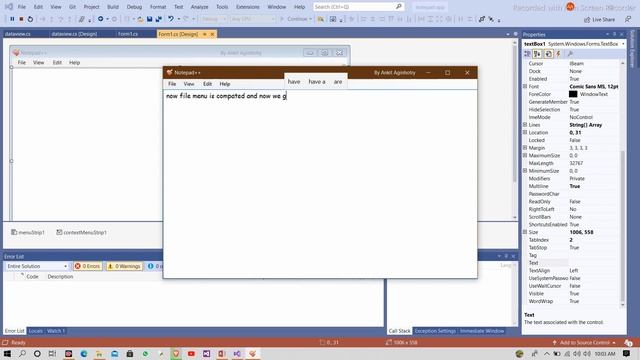Open the Immediate Window tab

[482, 331]
